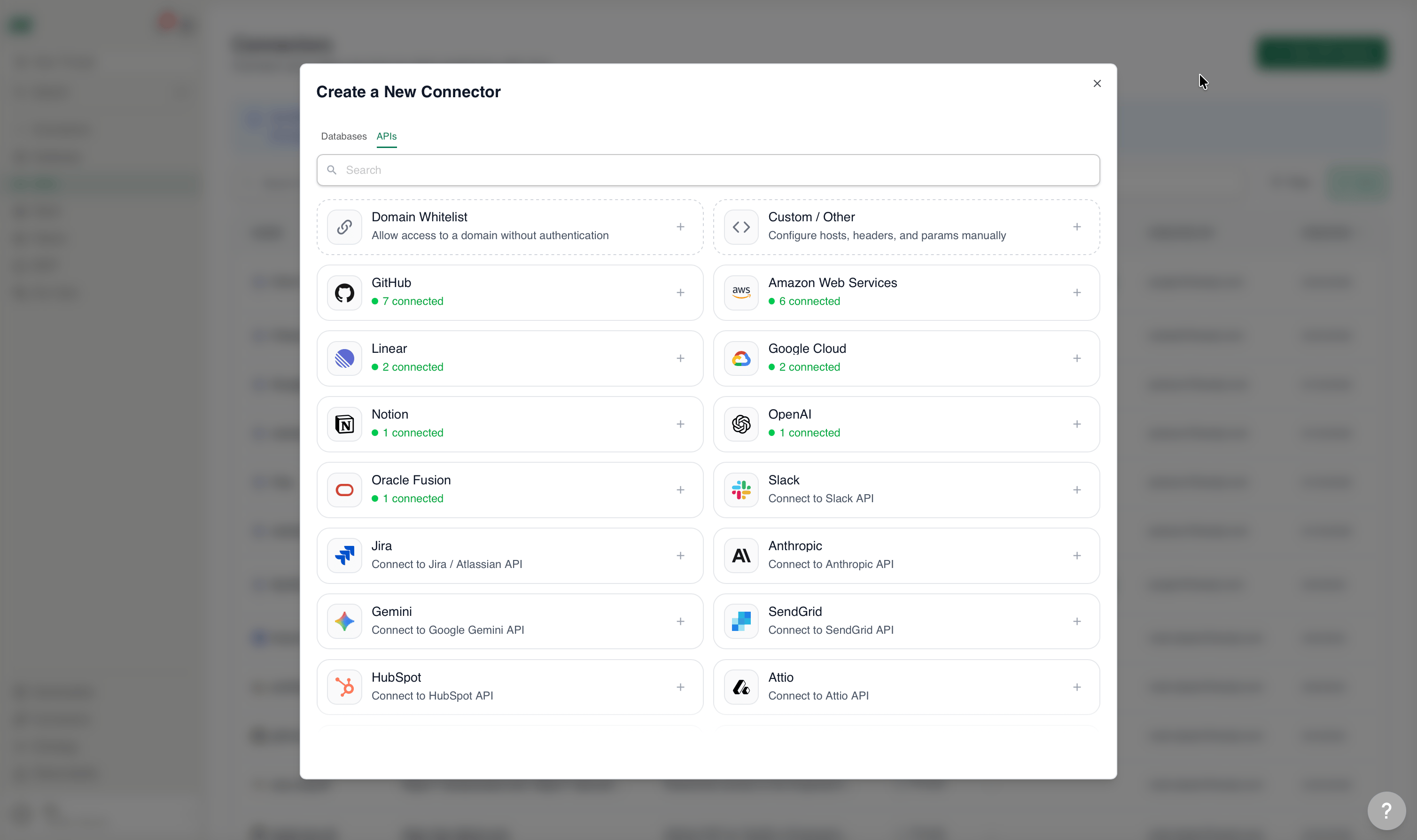Click GitHub's '7 connected' status

tap(407, 301)
